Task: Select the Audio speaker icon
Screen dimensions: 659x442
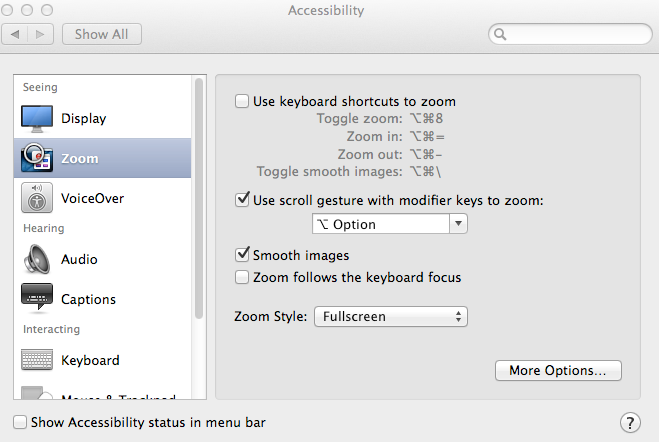Action: pos(37,259)
